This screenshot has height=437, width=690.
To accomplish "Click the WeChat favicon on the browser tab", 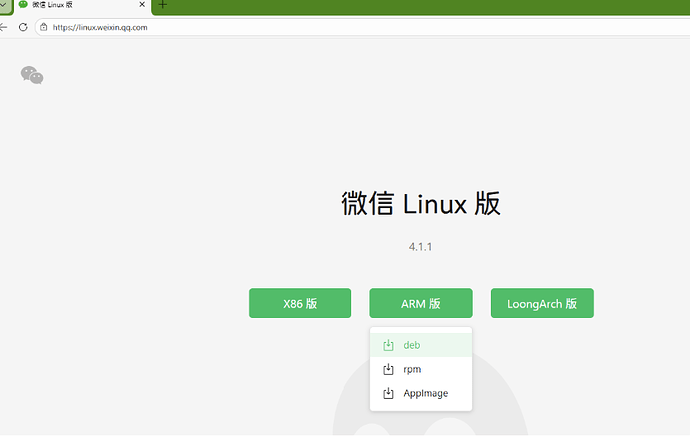I will click(x=23, y=5).
